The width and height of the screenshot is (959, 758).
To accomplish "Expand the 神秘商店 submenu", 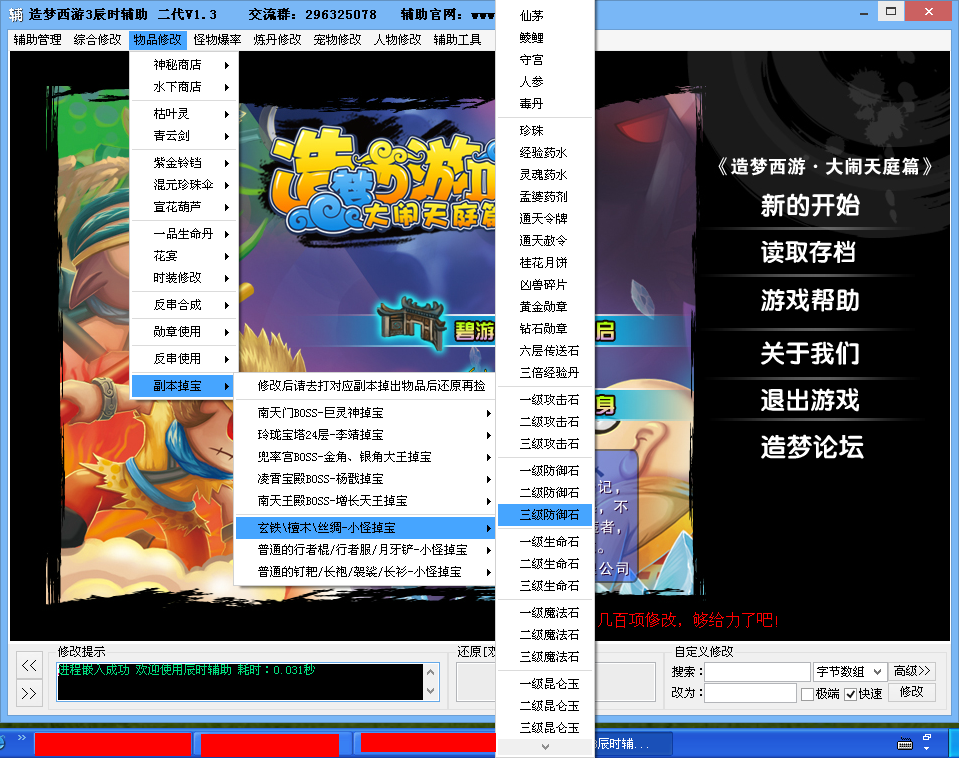I will (184, 65).
